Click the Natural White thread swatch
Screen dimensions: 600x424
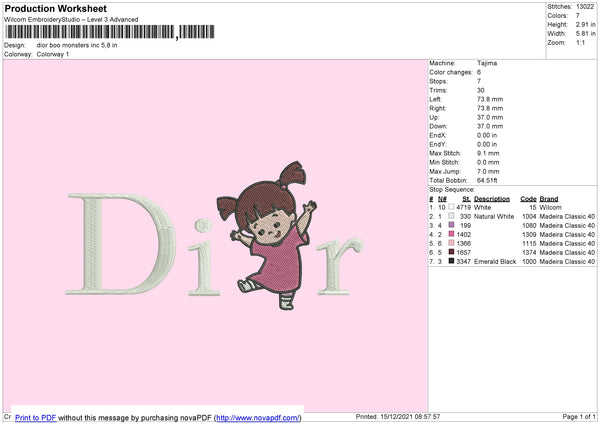451,216
